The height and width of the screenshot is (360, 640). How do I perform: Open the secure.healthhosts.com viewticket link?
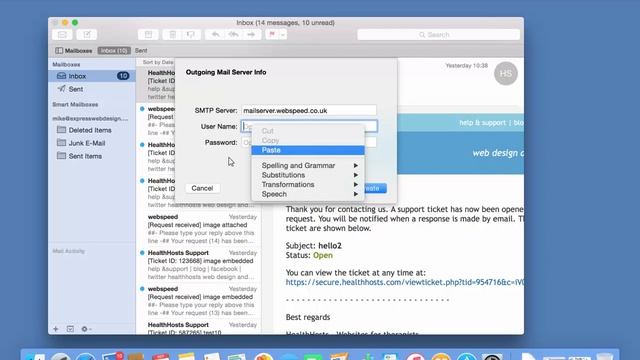404,282
